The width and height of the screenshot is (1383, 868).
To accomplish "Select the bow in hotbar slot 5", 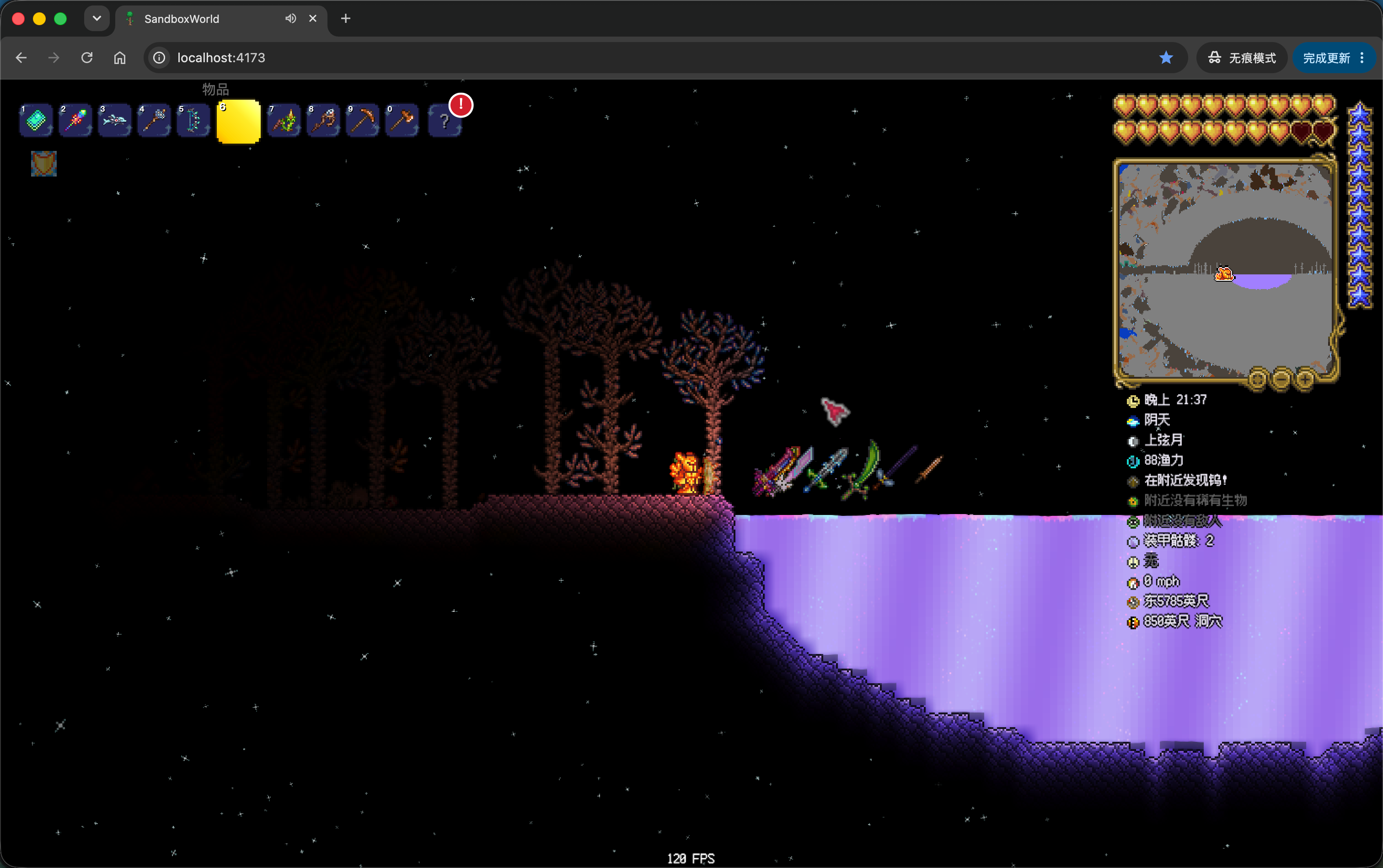I will (193, 121).
